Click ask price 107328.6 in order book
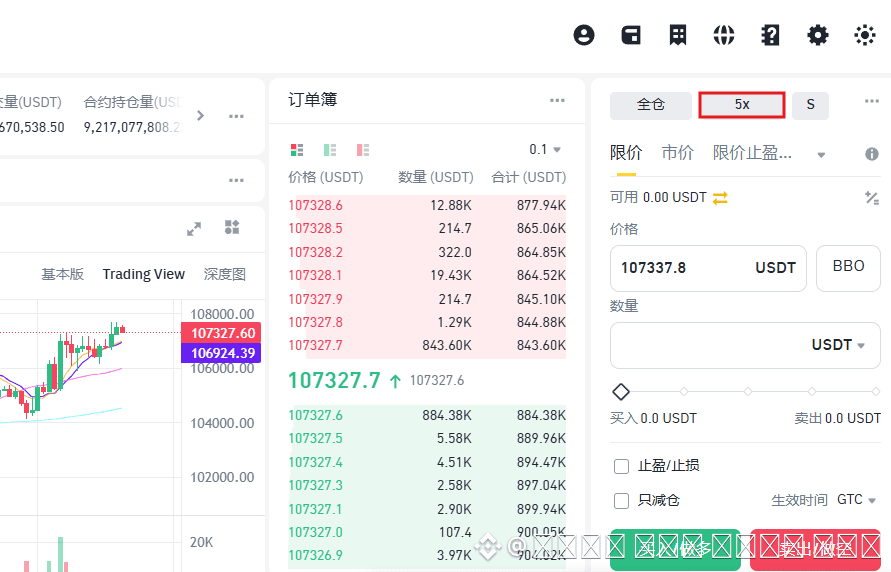Image resolution: width=891 pixels, height=572 pixels. tap(315, 205)
